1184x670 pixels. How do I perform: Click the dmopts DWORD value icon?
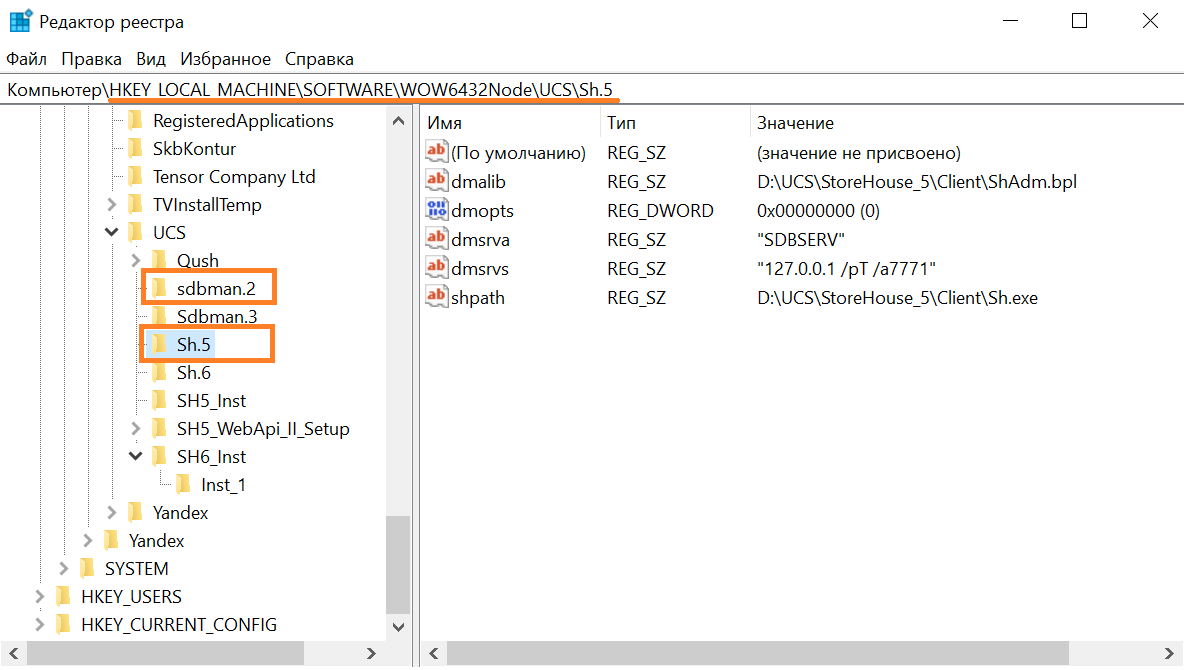pyautogui.click(x=437, y=211)
